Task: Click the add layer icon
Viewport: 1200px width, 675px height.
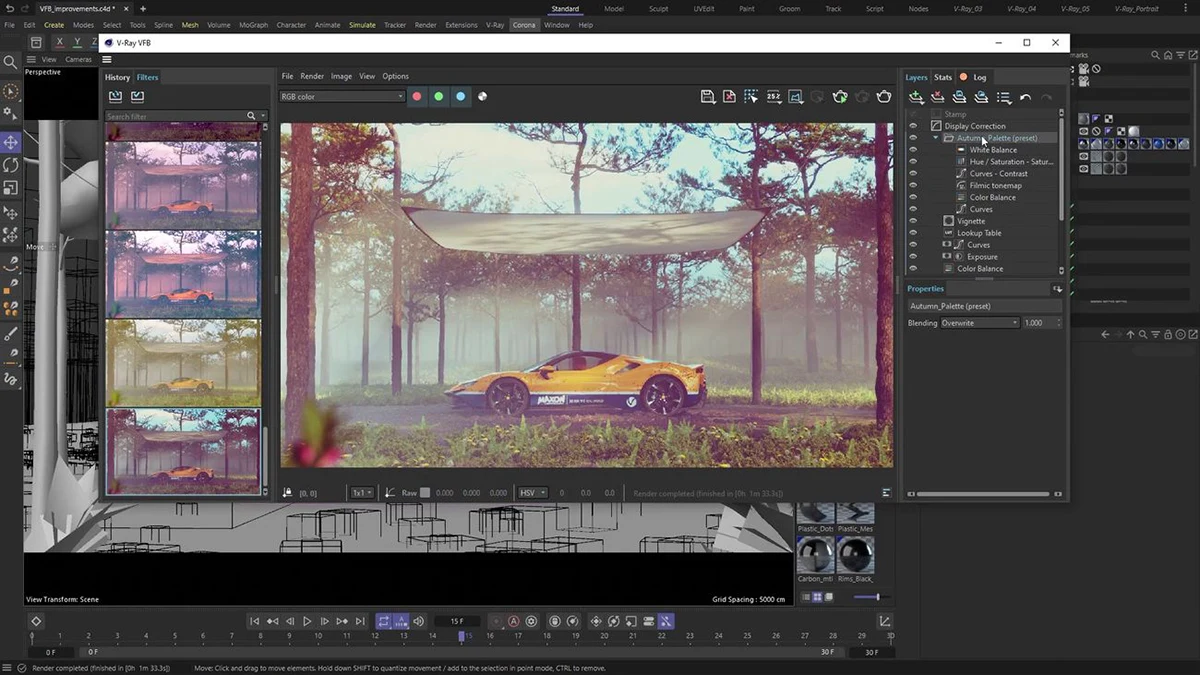Action: [916, 97]
